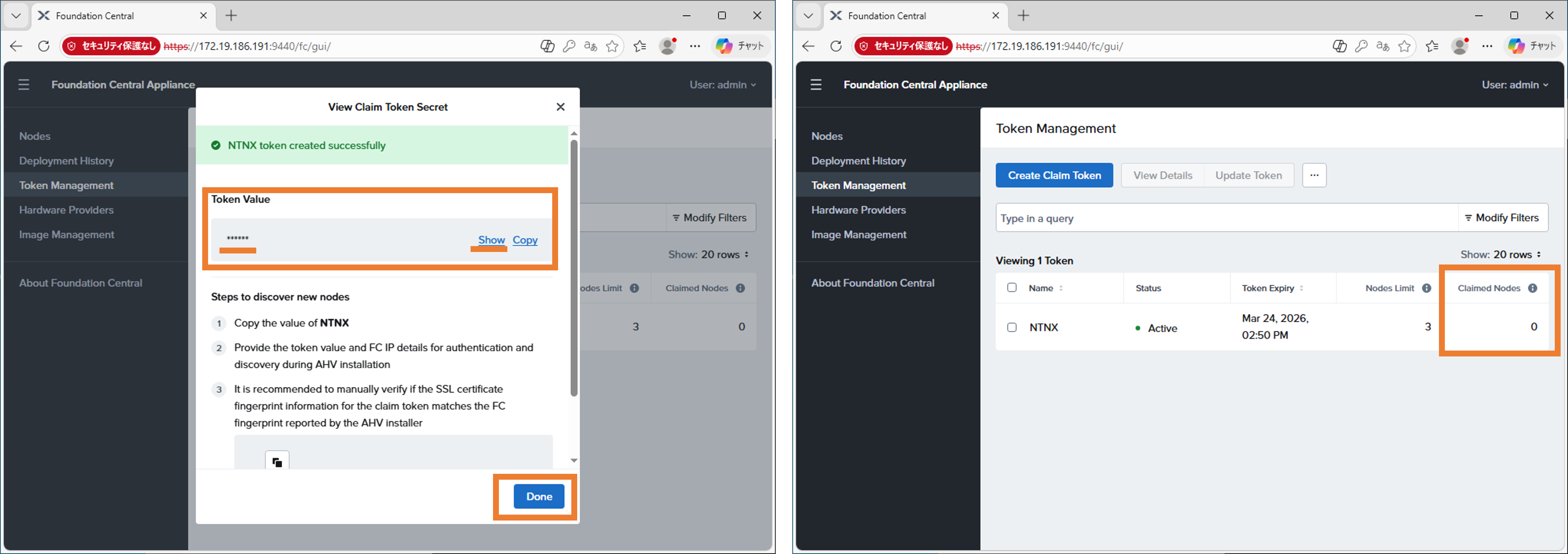The width and height of the screenshot is (1568, 554).
Task: Click the Create Claim Token button
Action: [1054, 175]
